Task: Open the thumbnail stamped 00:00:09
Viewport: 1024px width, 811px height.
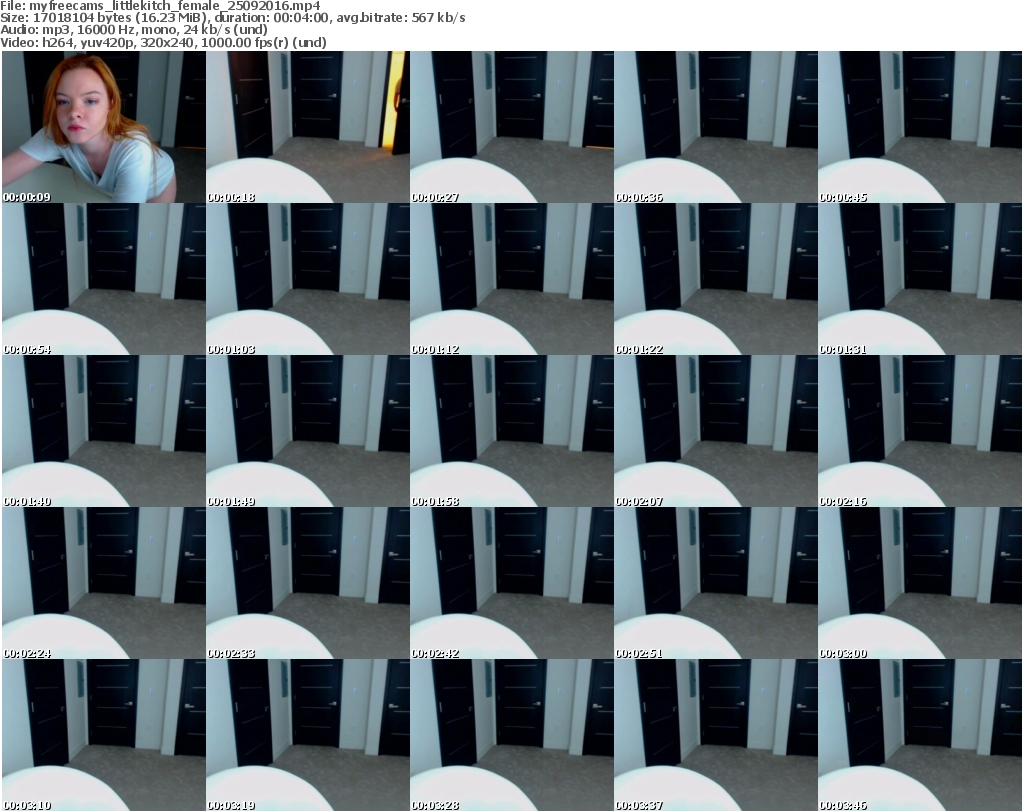Action: (x=104, y=127)
